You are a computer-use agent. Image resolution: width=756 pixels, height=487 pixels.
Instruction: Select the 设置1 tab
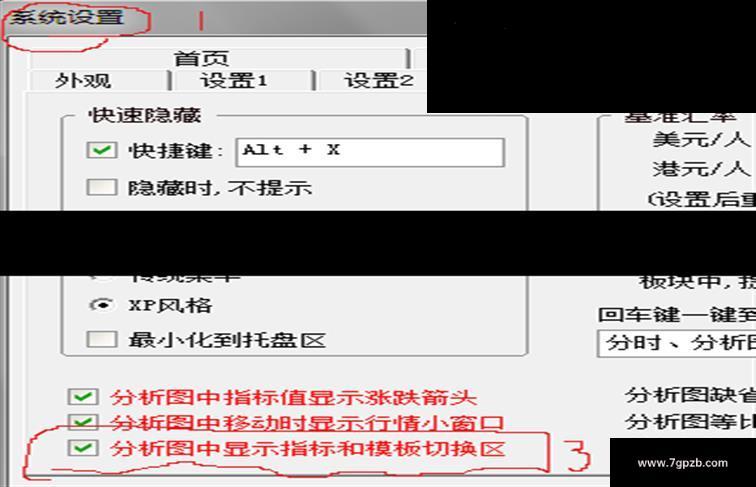pos(234,81)
